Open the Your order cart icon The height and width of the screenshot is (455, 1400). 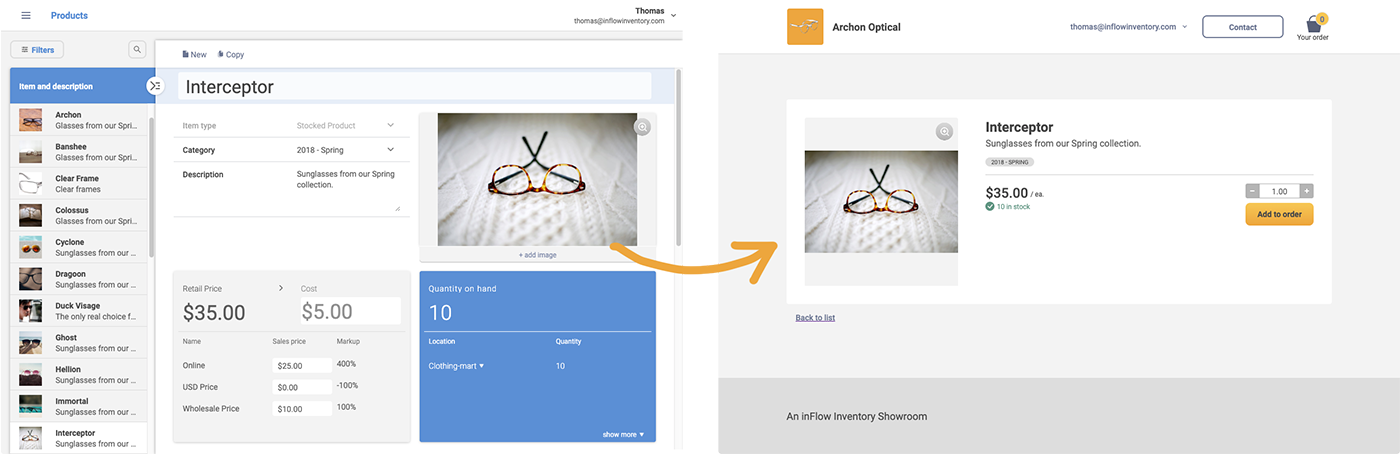(1314, 25)
